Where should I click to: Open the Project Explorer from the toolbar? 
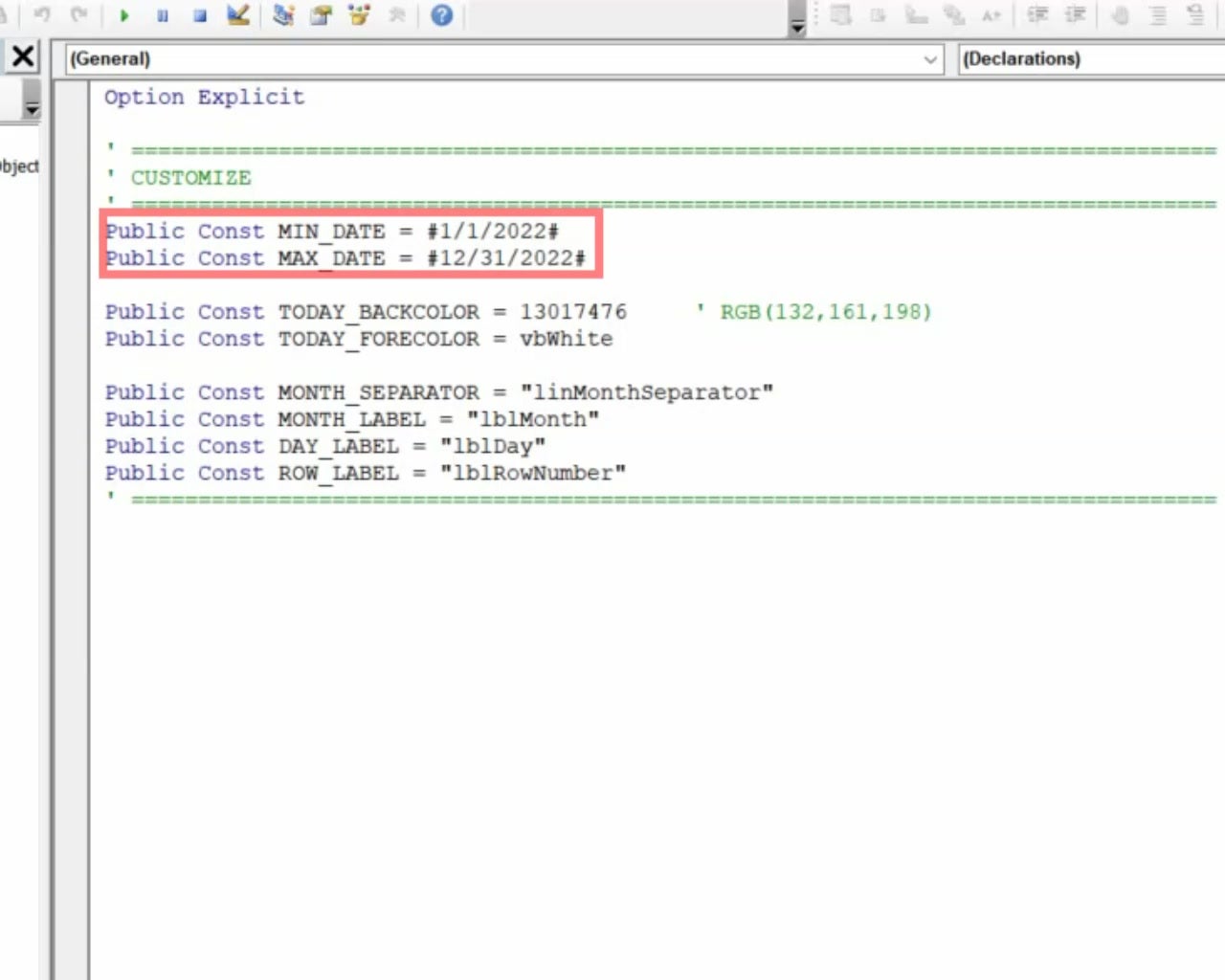click(x=284, y=15)
